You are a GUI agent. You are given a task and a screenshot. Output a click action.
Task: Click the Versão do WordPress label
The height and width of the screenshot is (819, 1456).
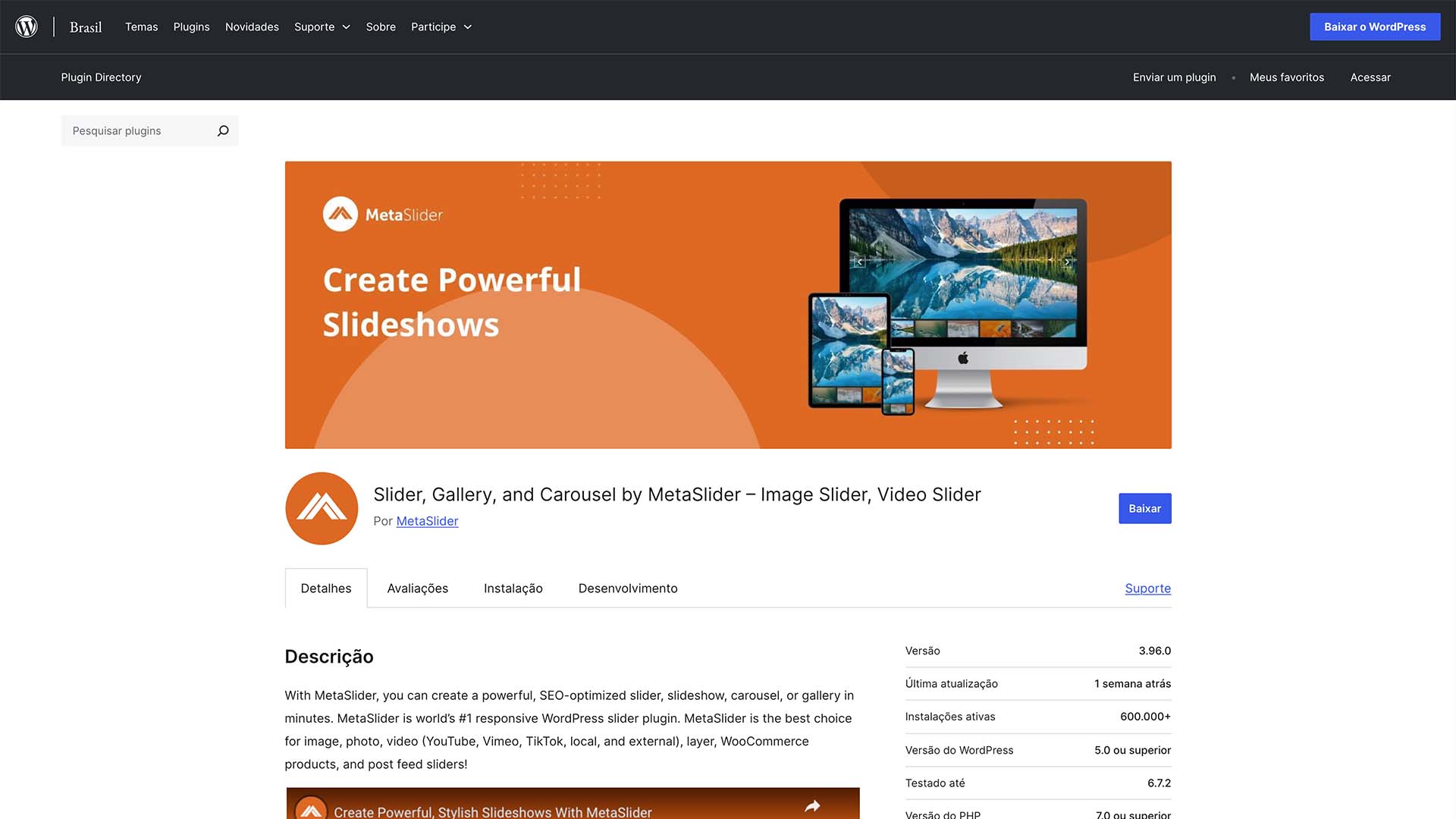pyautogui.click(x=959, y=750)
